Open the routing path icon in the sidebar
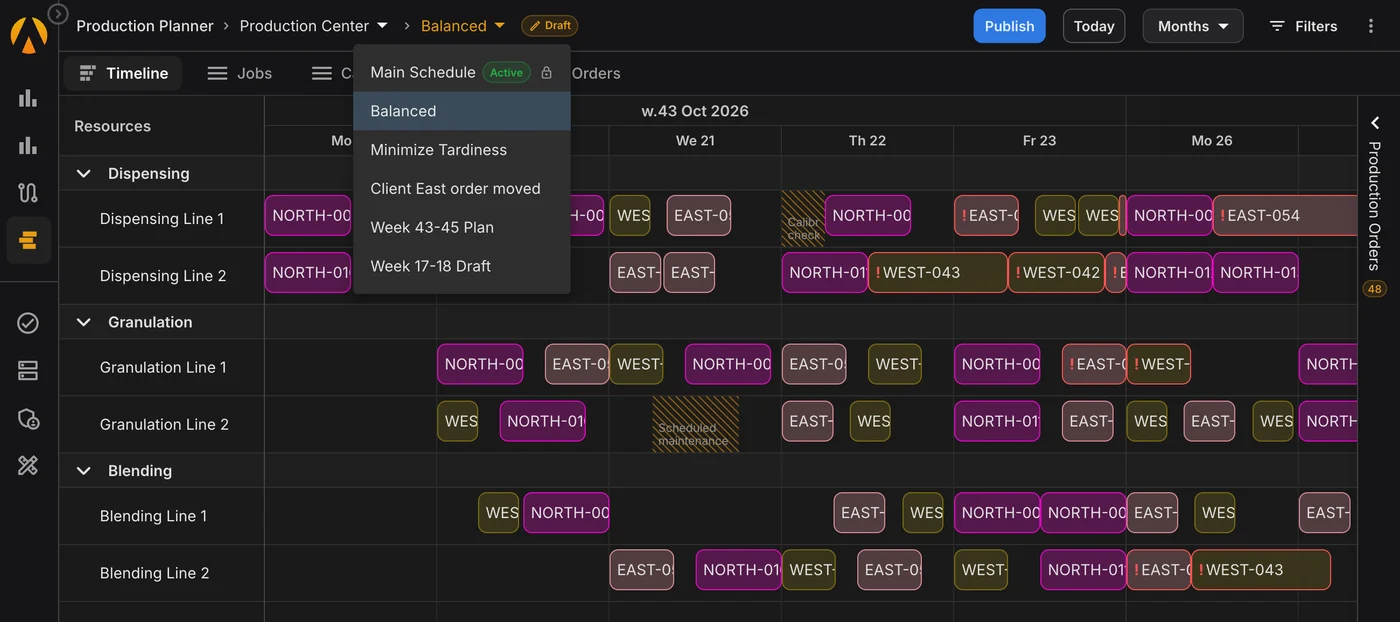 28,193
